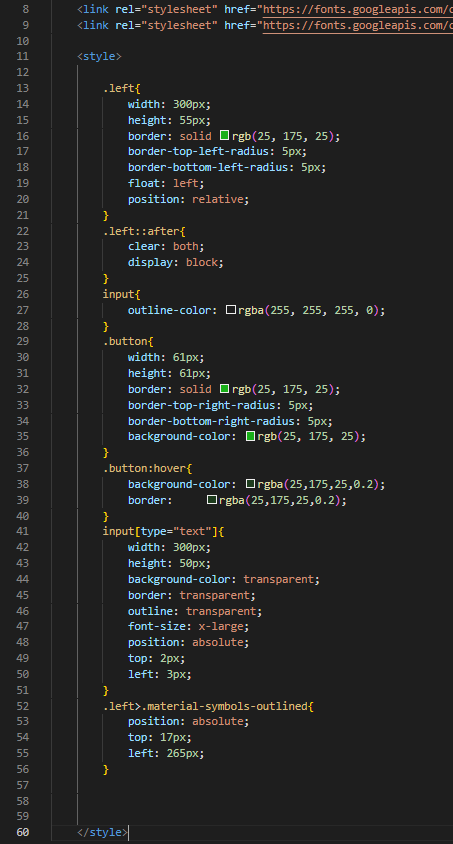Click the input[type="text"] selector
The height and width of the screenshot is (844, 453).
click(163, 531)
